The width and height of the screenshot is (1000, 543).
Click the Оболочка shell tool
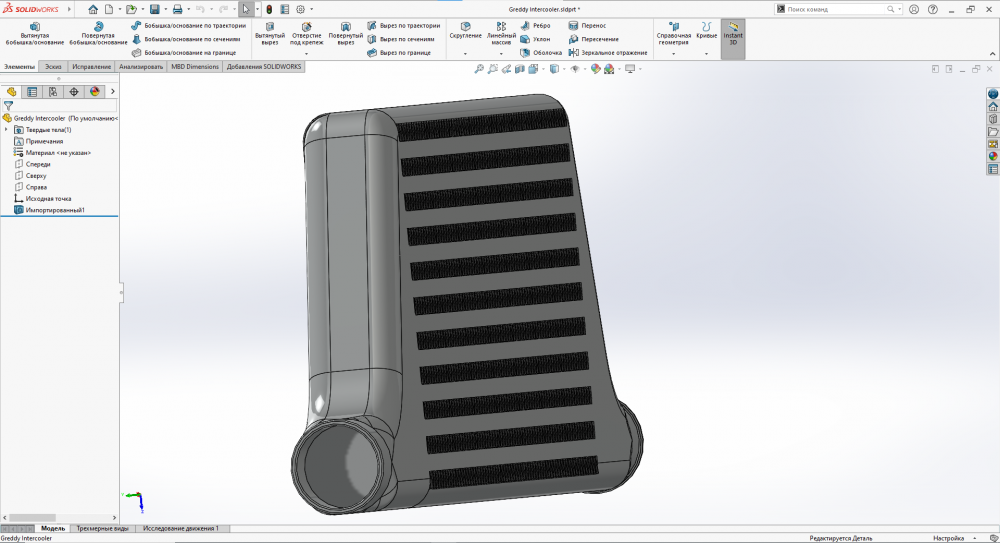(540, 52)
